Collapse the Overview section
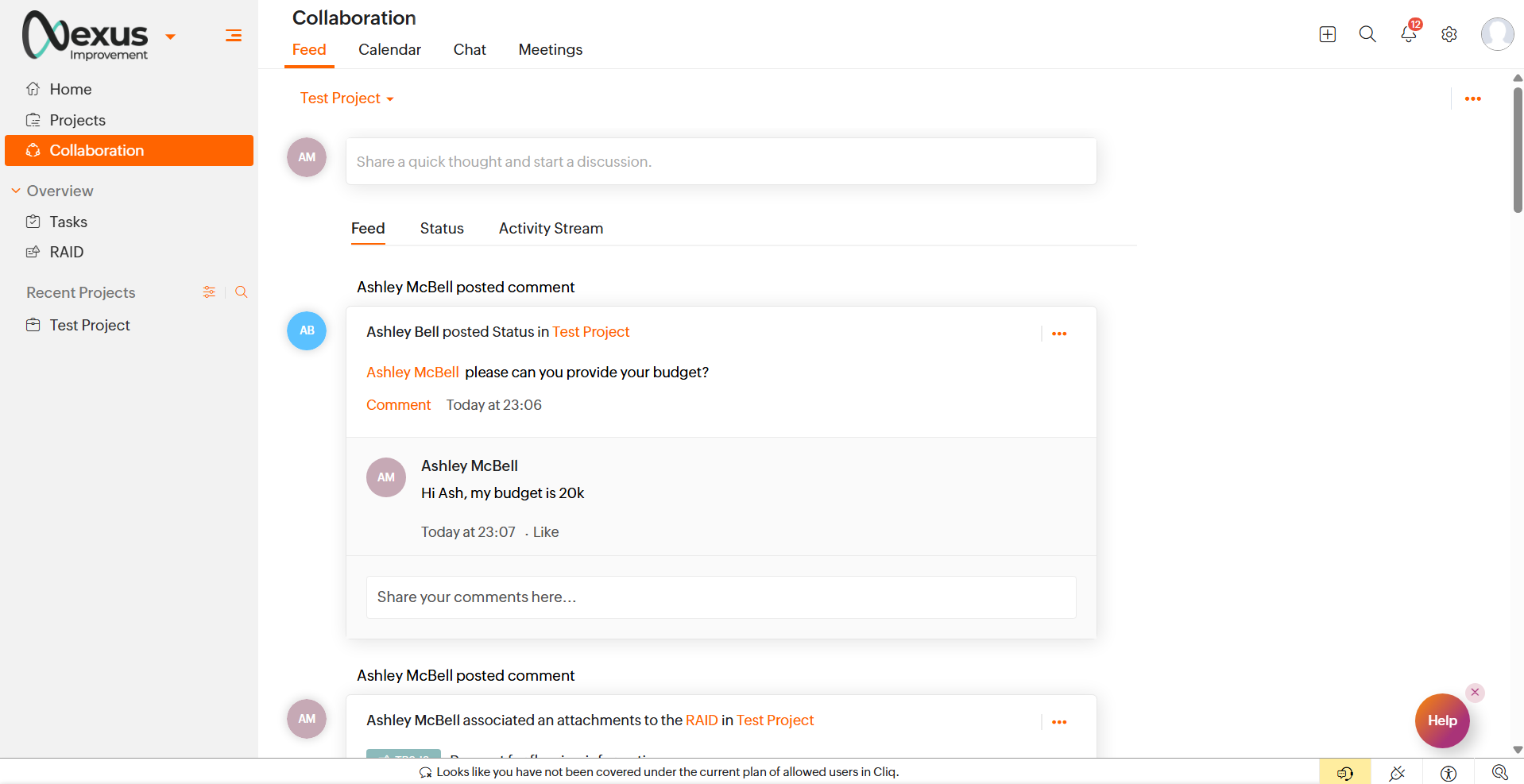1524x784 pixels. click(x=16, y=191)
